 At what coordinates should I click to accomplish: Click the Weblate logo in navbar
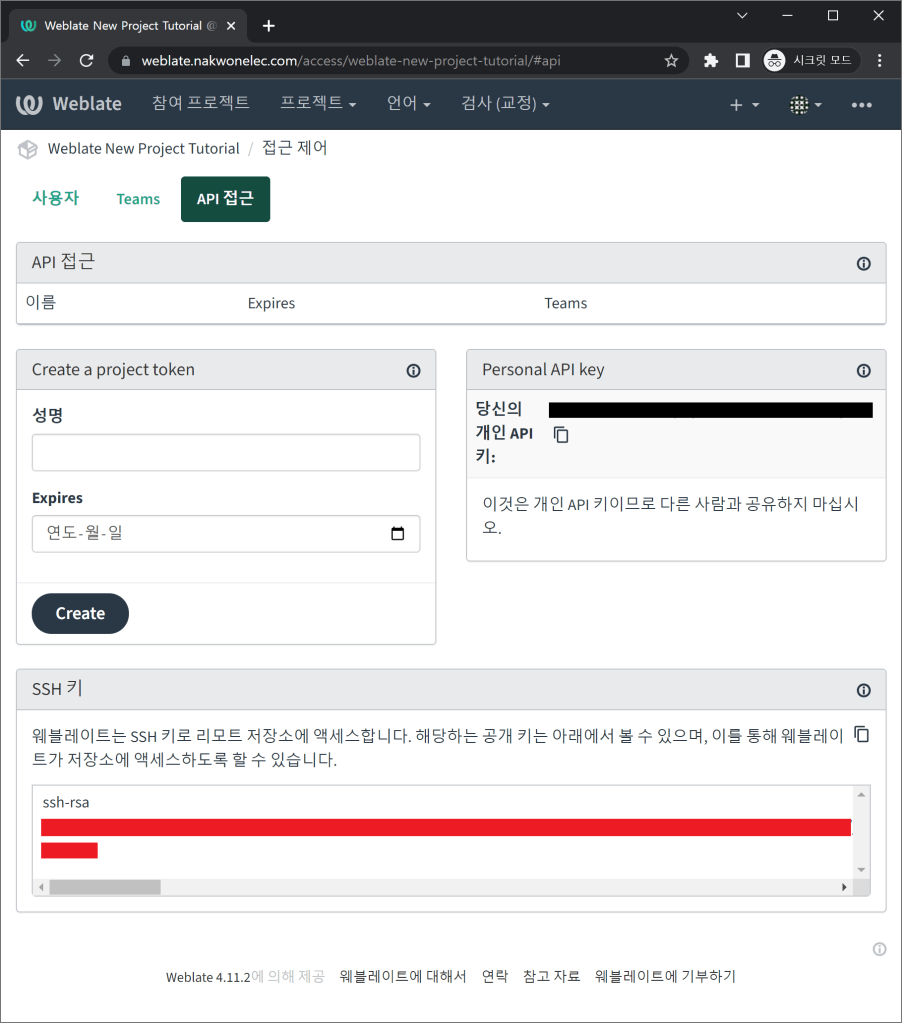click(x=69, y=104)
